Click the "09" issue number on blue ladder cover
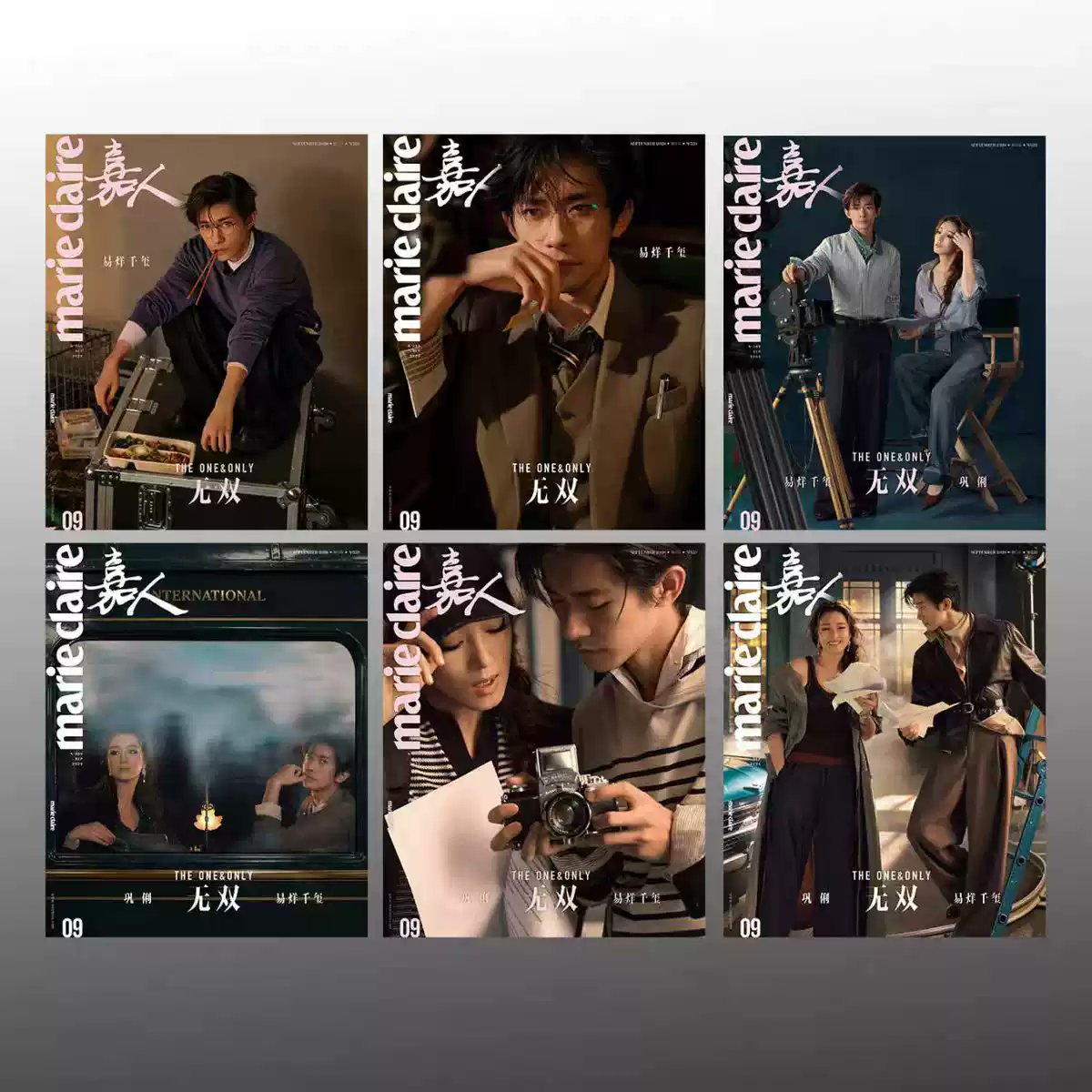 (x=750, y=927)
